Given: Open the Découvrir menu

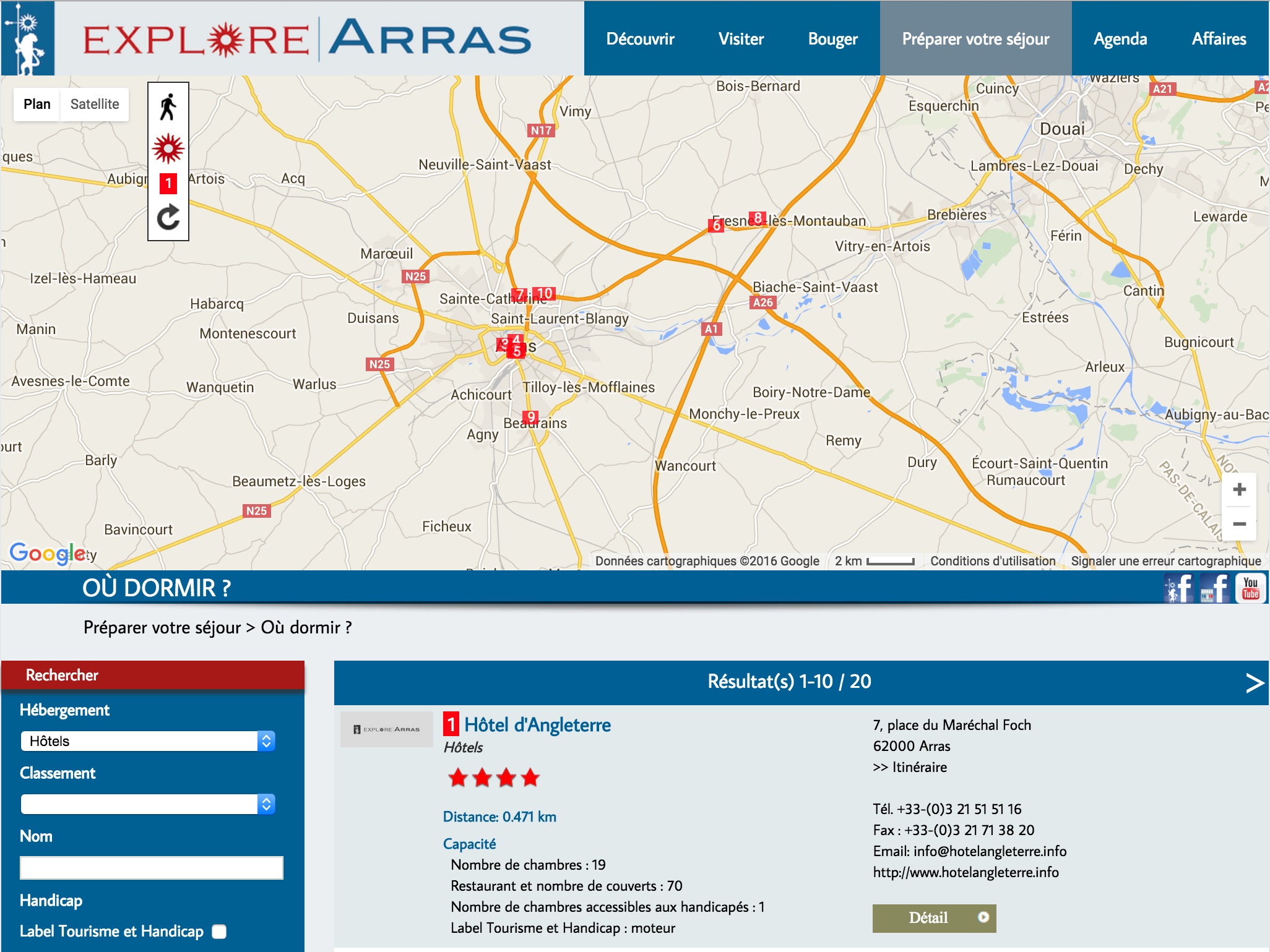Looking at the screenshot, I should click(640, 39).
